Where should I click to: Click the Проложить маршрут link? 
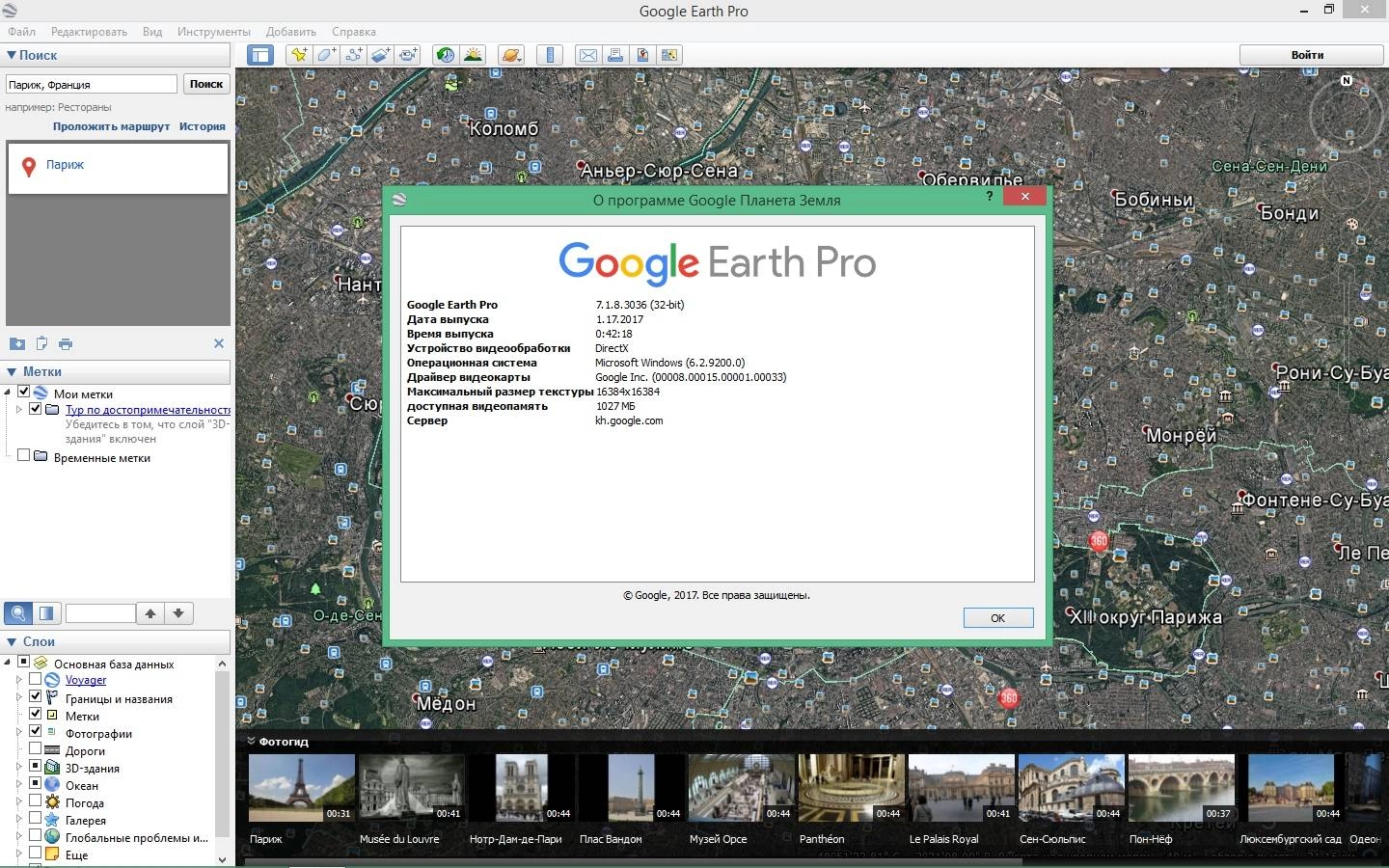pos(111,126)
